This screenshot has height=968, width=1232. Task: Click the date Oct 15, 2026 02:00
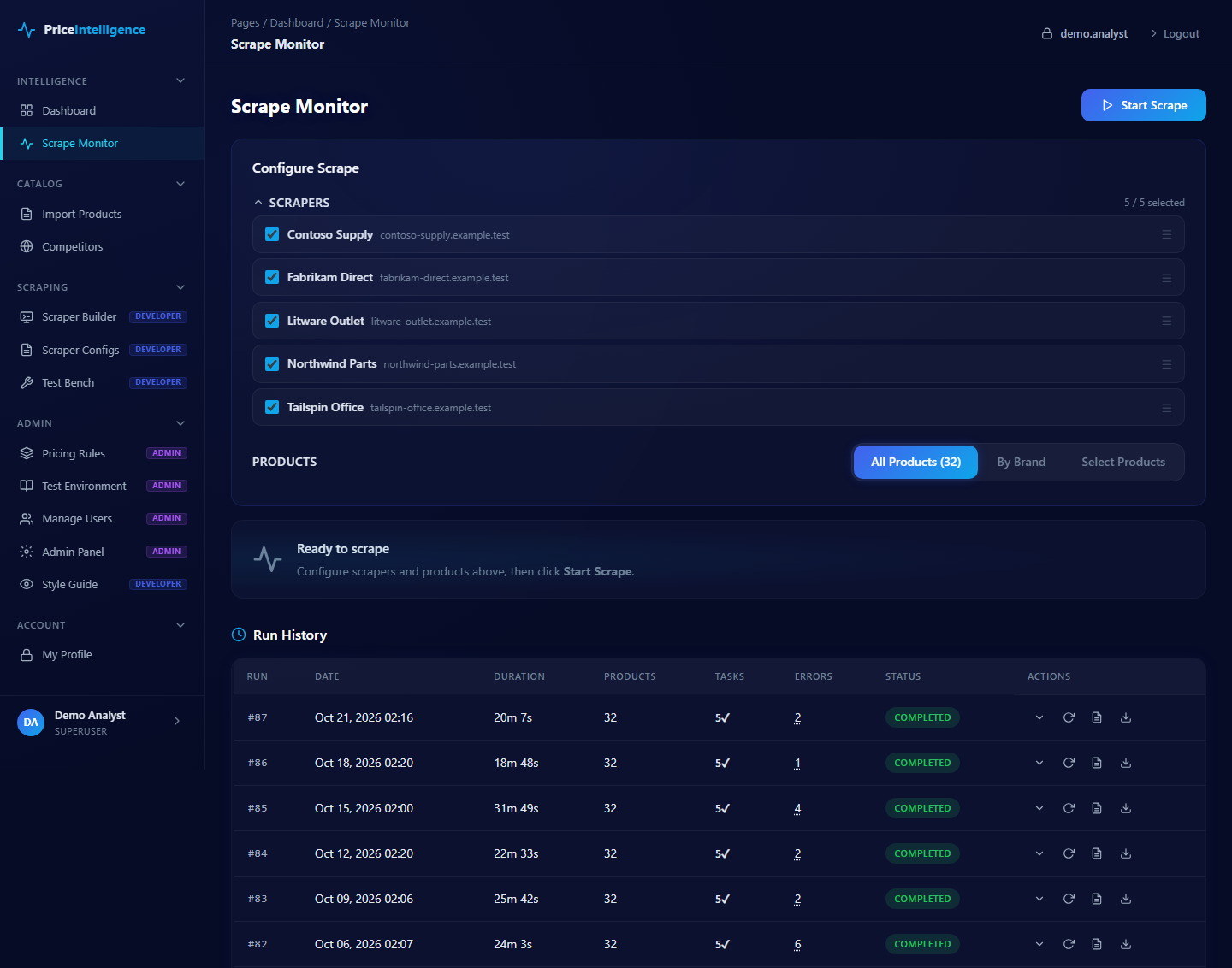tap(364, 808)
